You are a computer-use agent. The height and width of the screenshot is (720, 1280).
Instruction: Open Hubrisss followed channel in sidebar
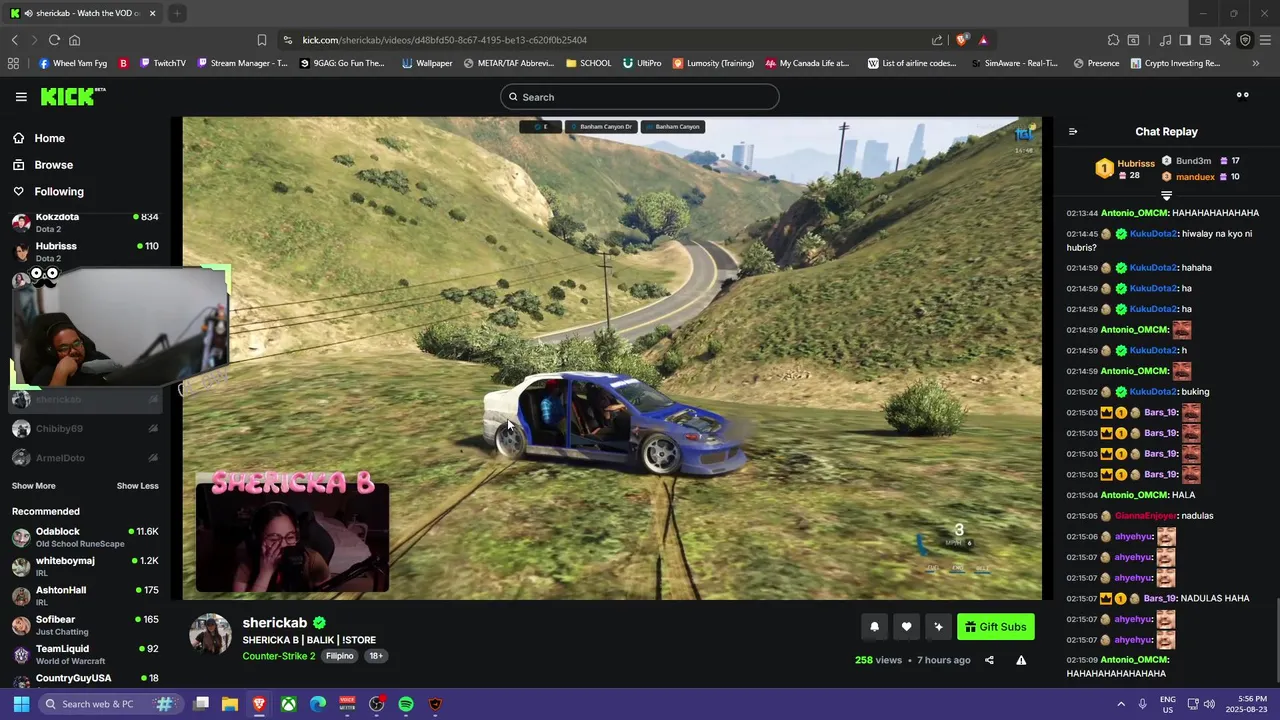(86, 251)
